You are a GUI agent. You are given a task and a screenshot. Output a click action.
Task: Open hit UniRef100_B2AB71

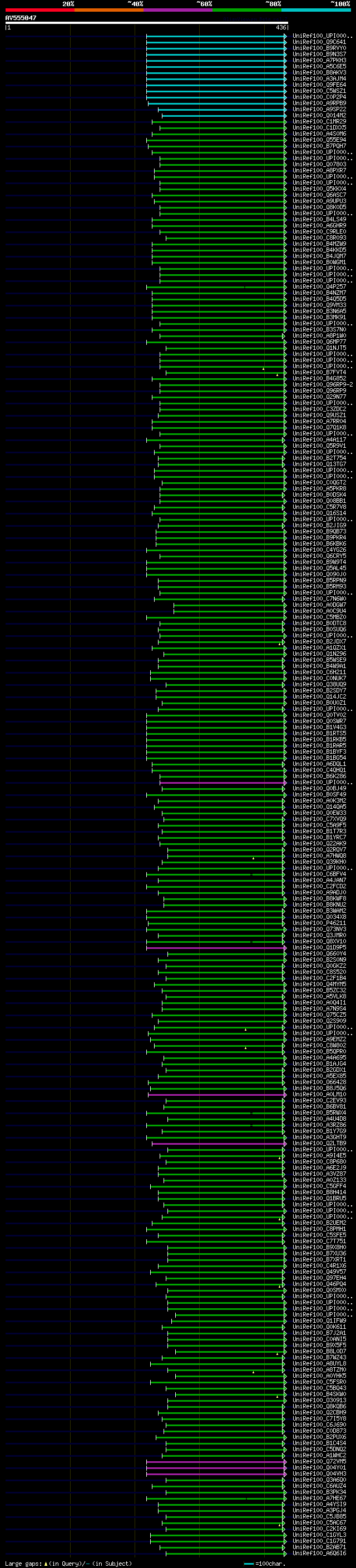click(319, 1547)
